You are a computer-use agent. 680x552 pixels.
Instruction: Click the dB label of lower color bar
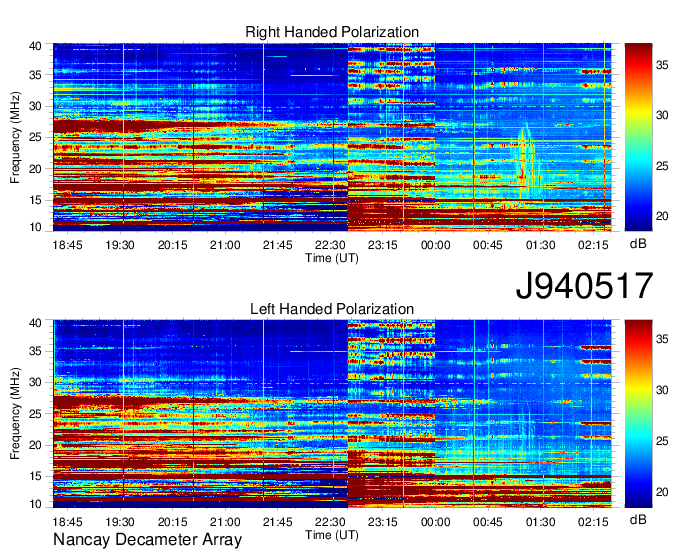click(x=638, y=519)
